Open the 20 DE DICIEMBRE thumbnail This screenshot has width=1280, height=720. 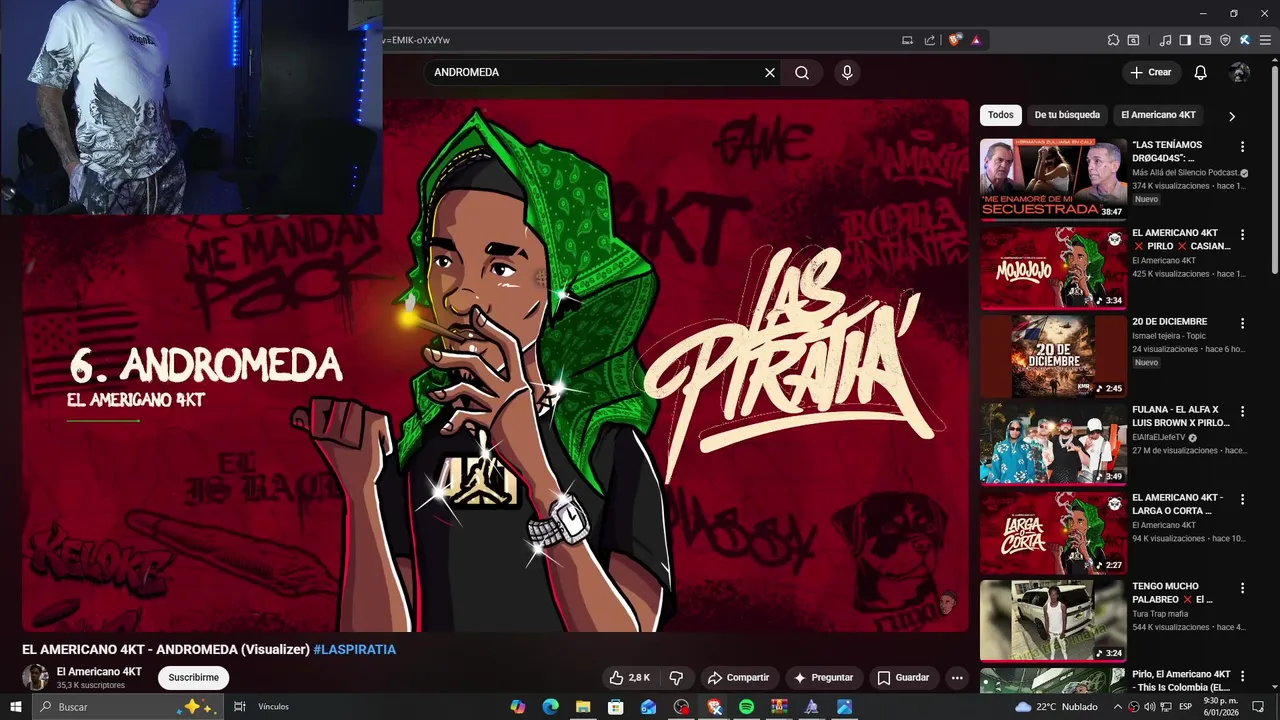[1053, 356]
